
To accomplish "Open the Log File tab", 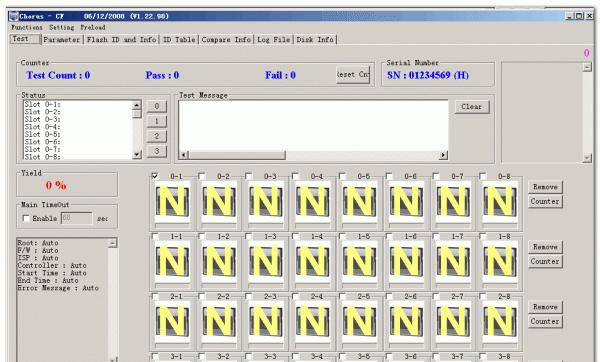I will point(274,39).
